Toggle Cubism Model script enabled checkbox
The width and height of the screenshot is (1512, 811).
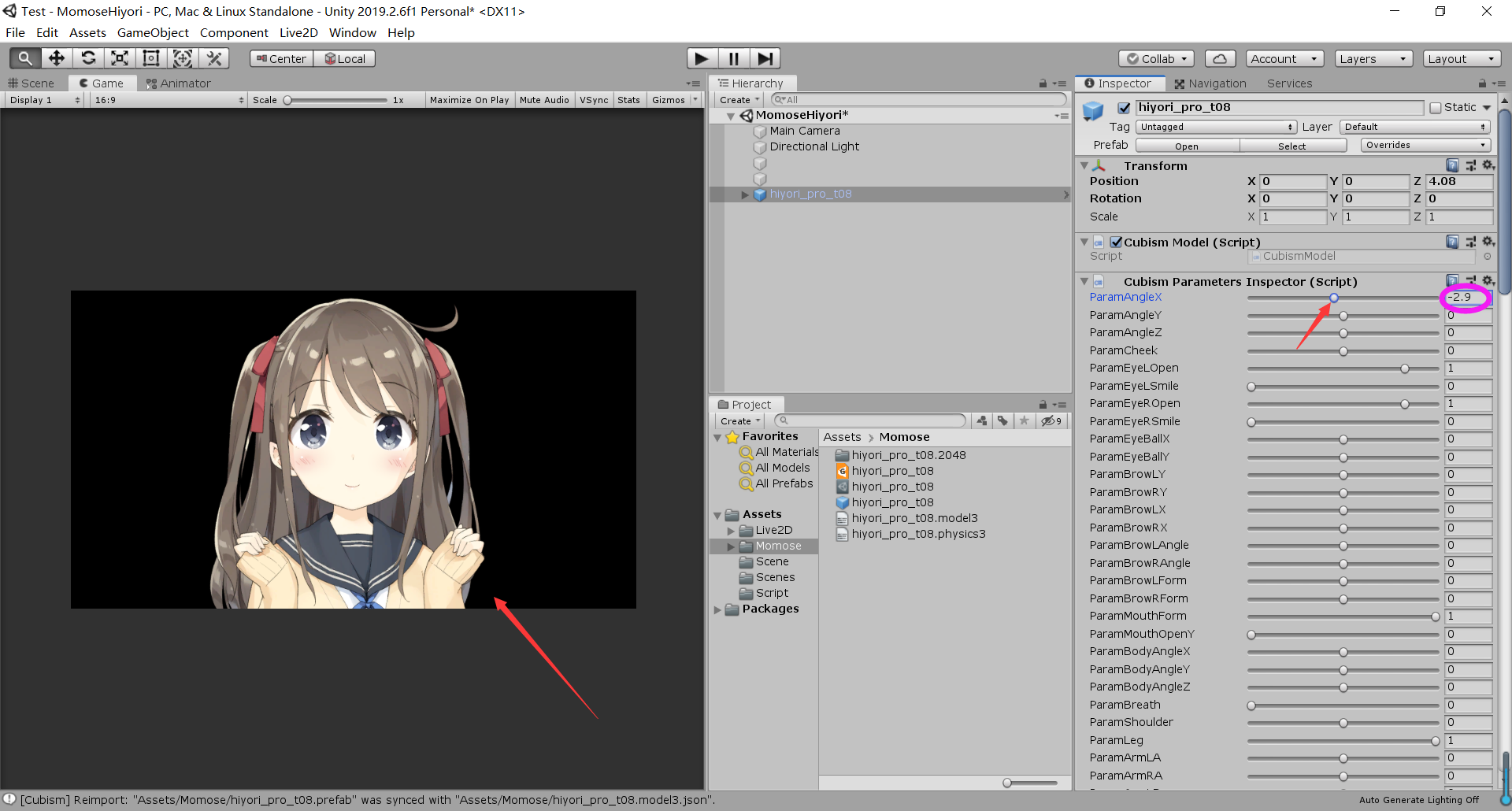[x=1116, y=243]
